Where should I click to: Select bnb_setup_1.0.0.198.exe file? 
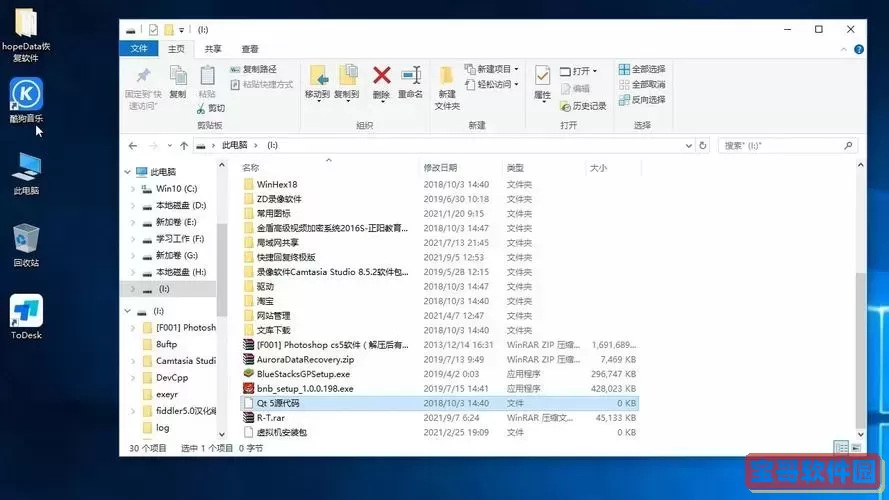pyautogui.click(x=304, y=389)
